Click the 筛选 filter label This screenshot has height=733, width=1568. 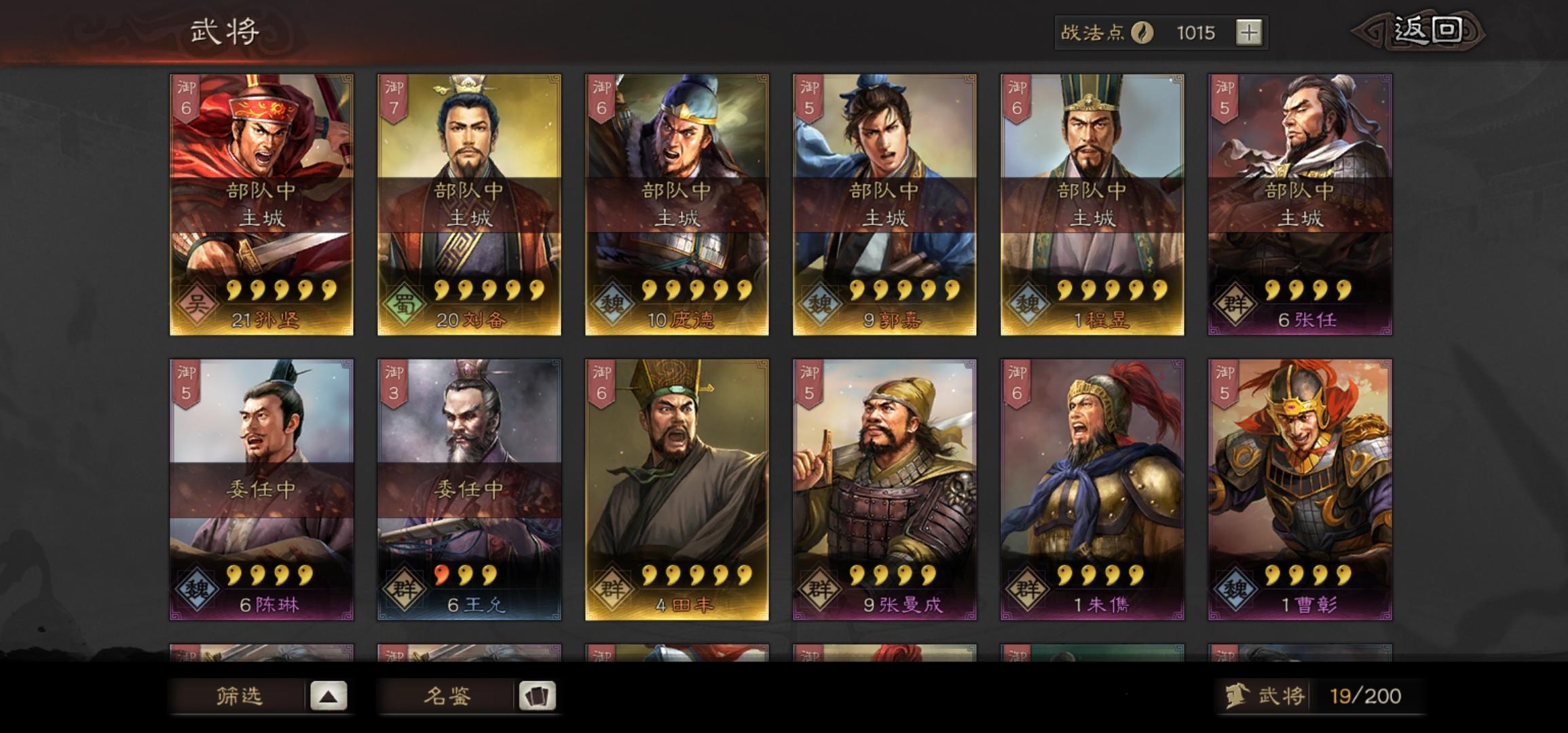[239, 696]
